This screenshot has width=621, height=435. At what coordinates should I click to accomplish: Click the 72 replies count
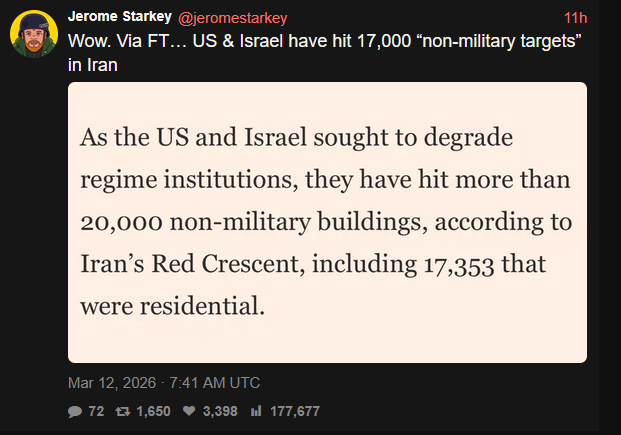click(x=96, y=411)
